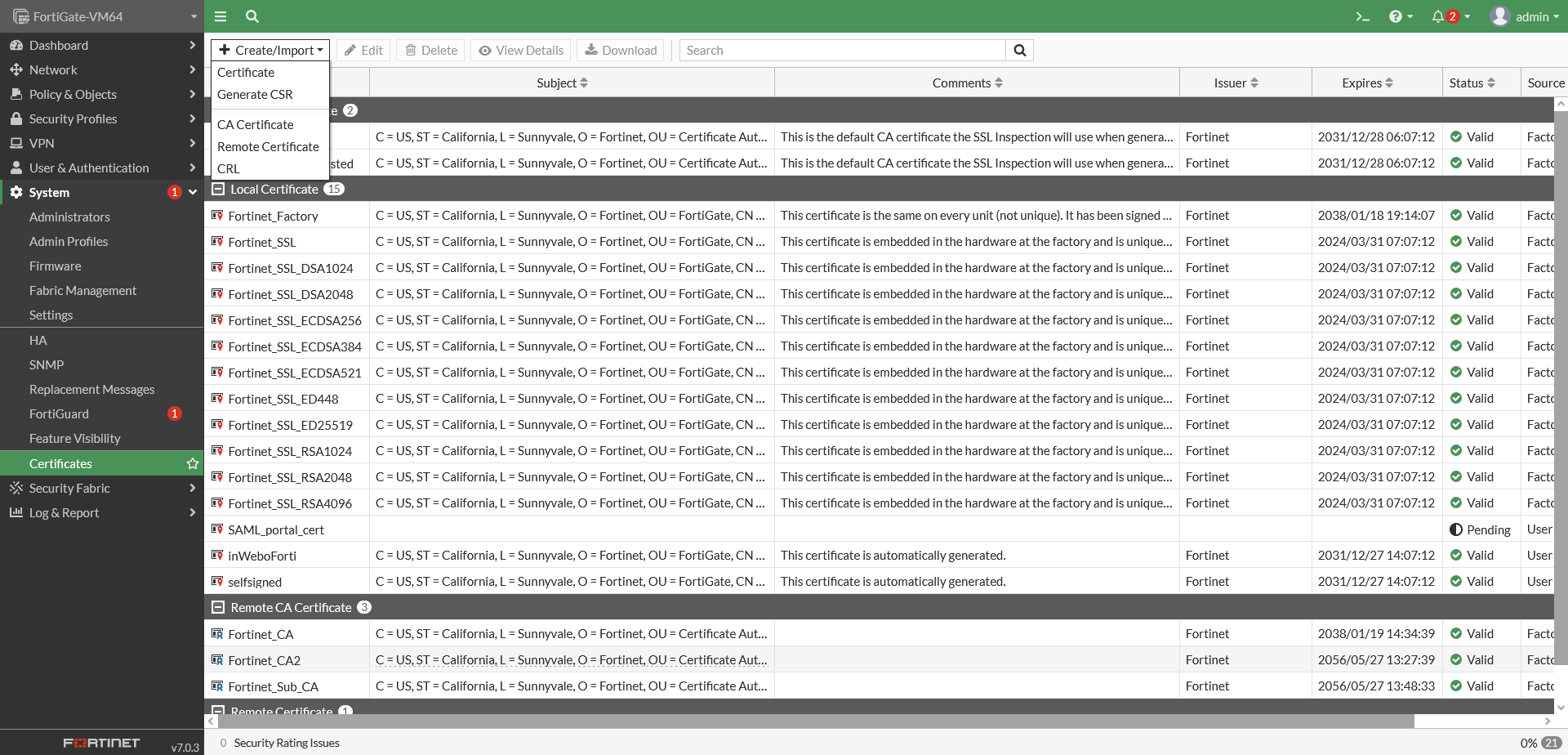This screenshot has width=1568, height=755.
Task: Expand the admin user dropdown
Action: pyautogui.click(x=1535, y=16)
